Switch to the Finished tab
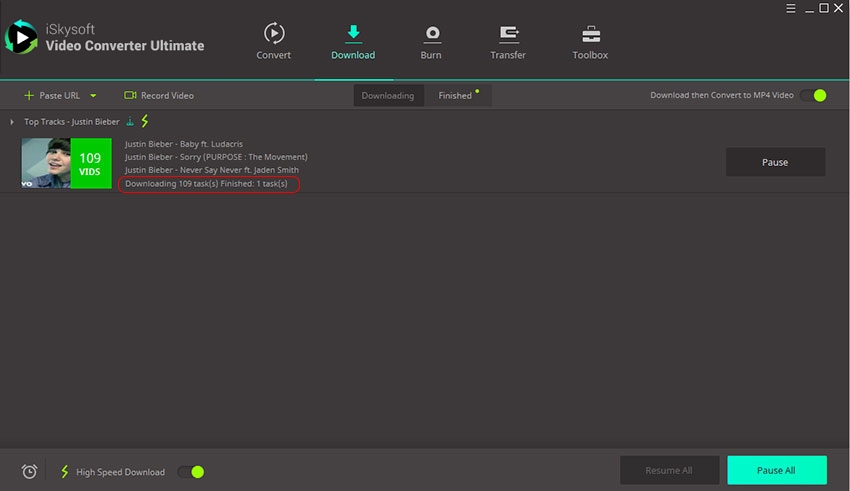Viewport: 850px width, 491px height. click(455, 96)
